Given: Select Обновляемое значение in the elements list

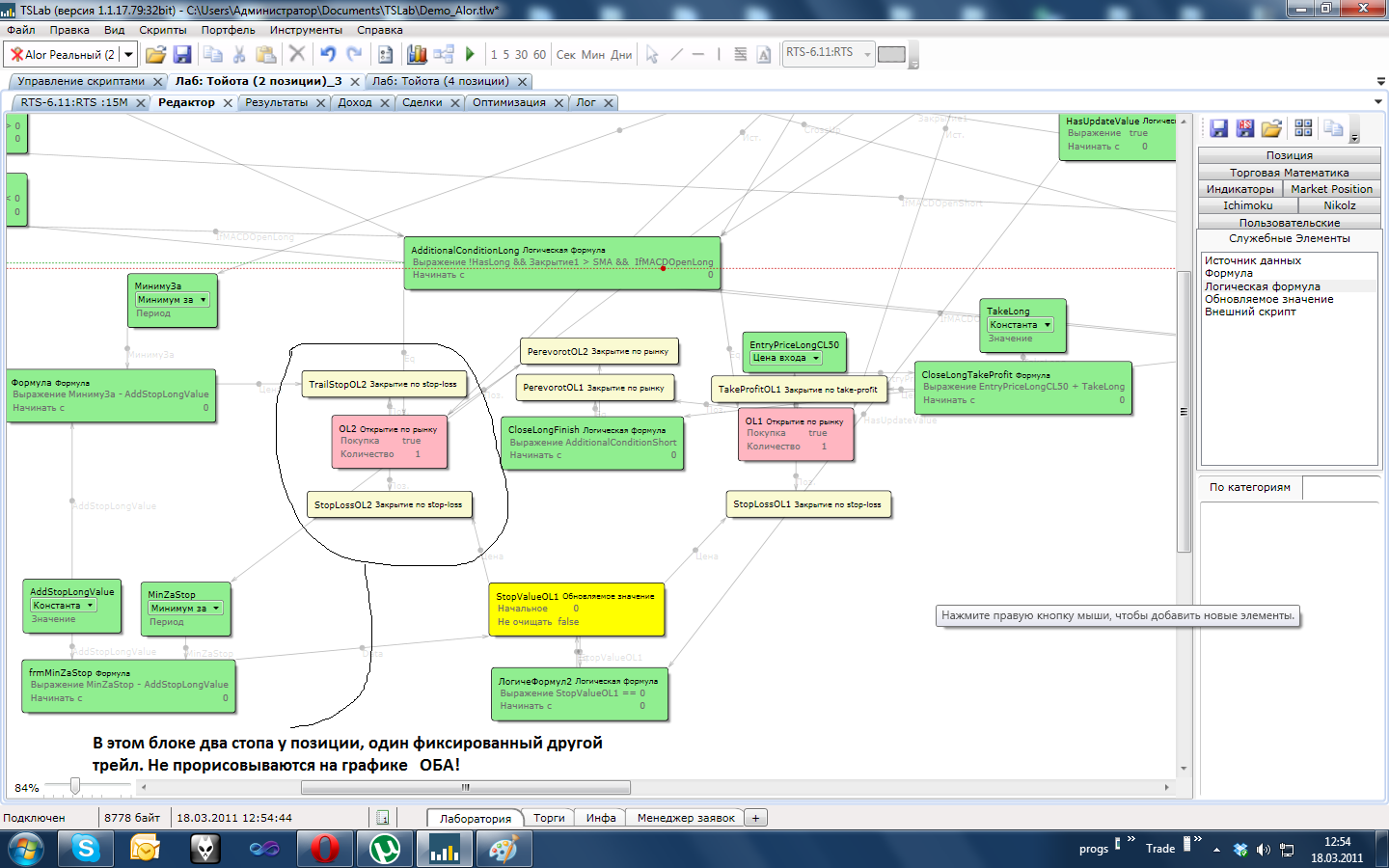Looking at the screenshot, I should (x=1268, y=299).
